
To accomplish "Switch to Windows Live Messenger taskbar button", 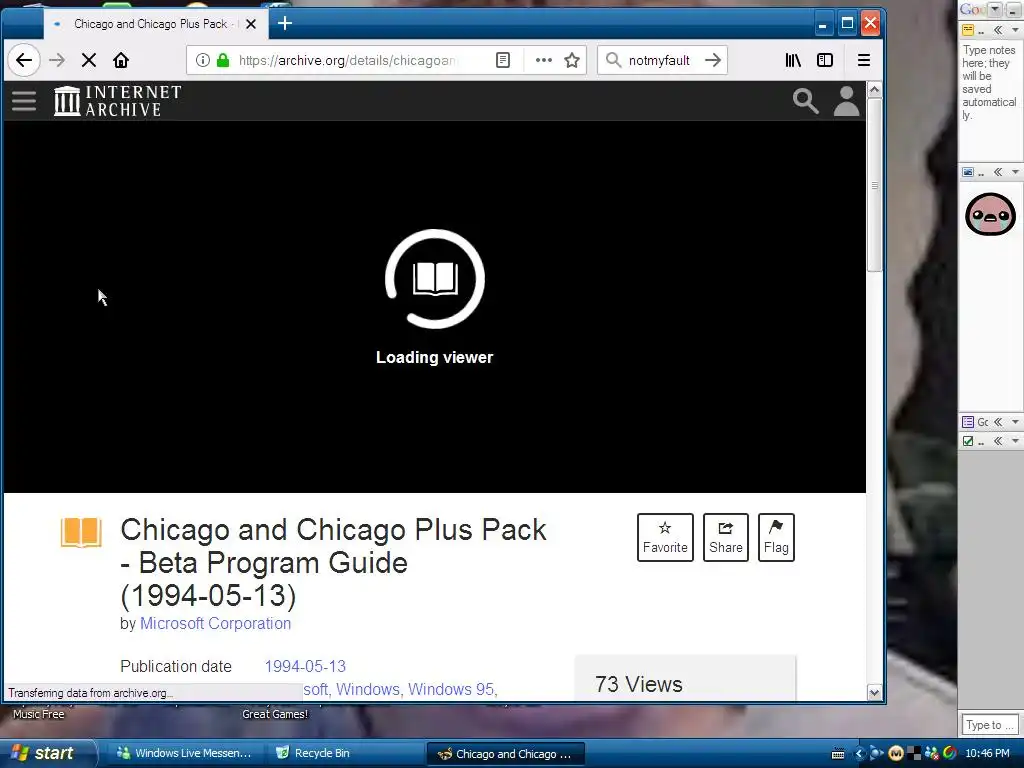I will [x=184, y=753].
